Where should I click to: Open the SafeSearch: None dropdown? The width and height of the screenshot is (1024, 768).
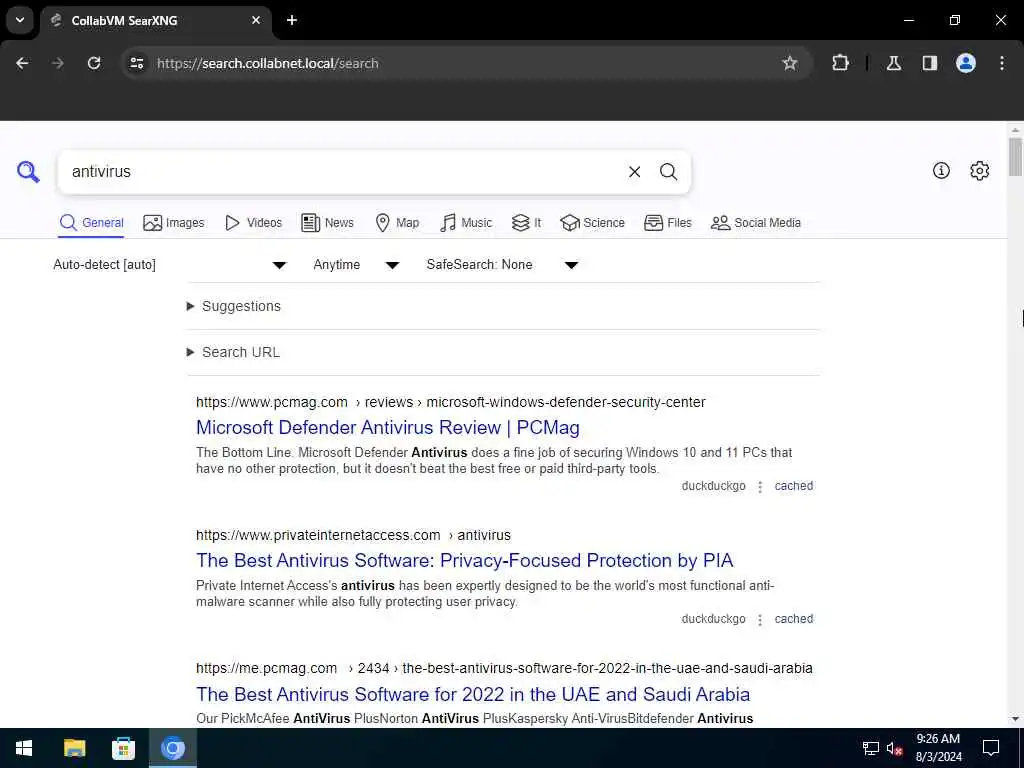click(502, 264)
